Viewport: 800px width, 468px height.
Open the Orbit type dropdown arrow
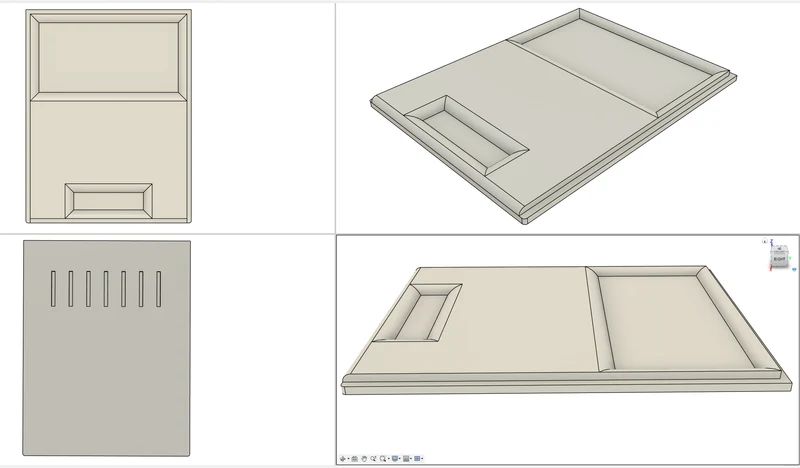point(348,459)
